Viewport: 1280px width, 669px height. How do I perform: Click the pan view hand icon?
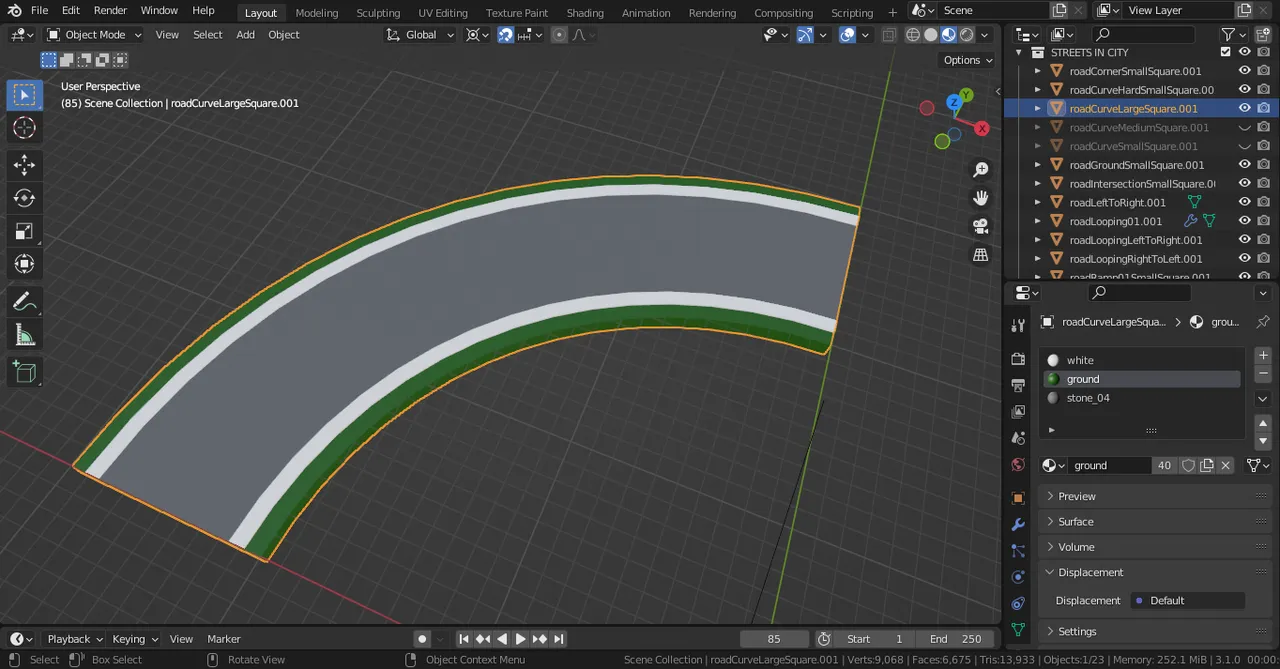pyautogui.click(x=981, y=198)
